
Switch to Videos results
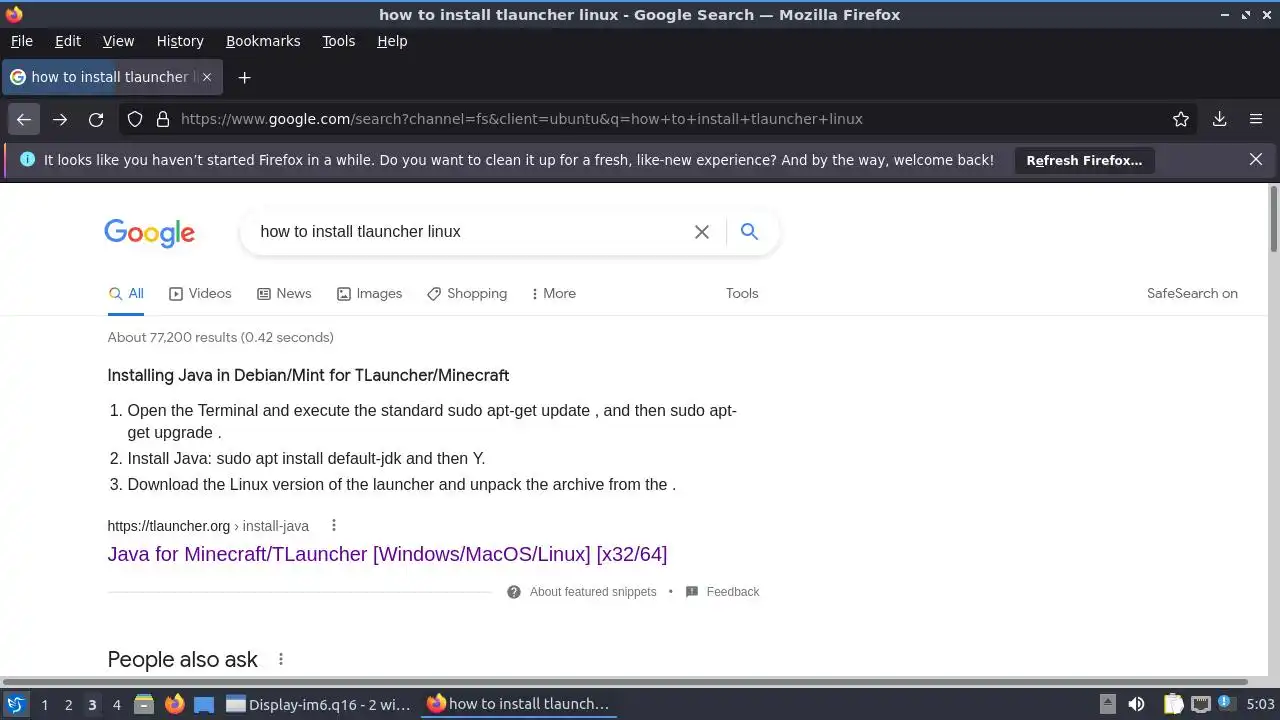click(200, 294)
